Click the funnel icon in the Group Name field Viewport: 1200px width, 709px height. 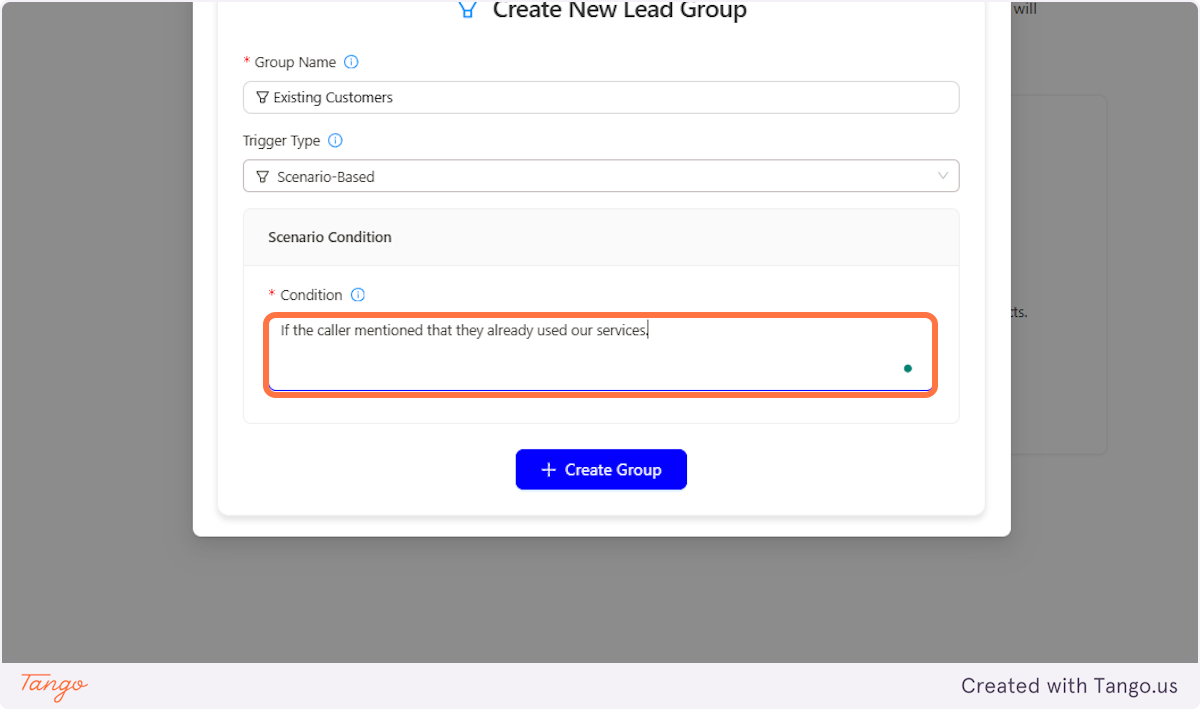pyautogui.click(x=263, y=98)
